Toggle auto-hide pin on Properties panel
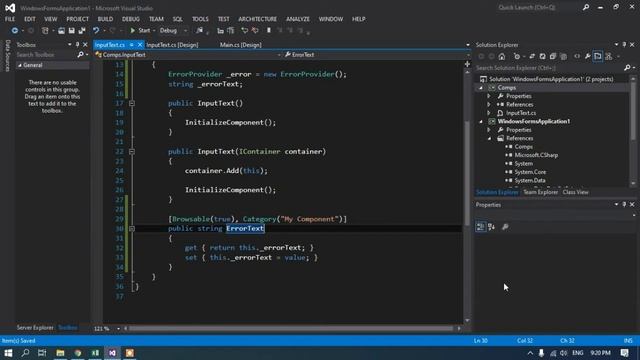The width and height of the screenshot is (640, 360). tap(624, 204)
